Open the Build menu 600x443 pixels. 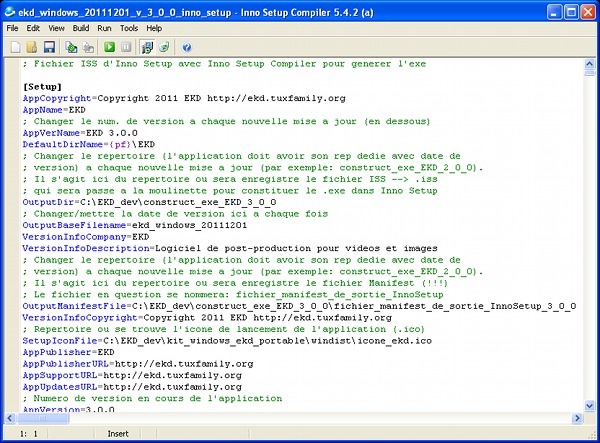(x=81, y=28)
